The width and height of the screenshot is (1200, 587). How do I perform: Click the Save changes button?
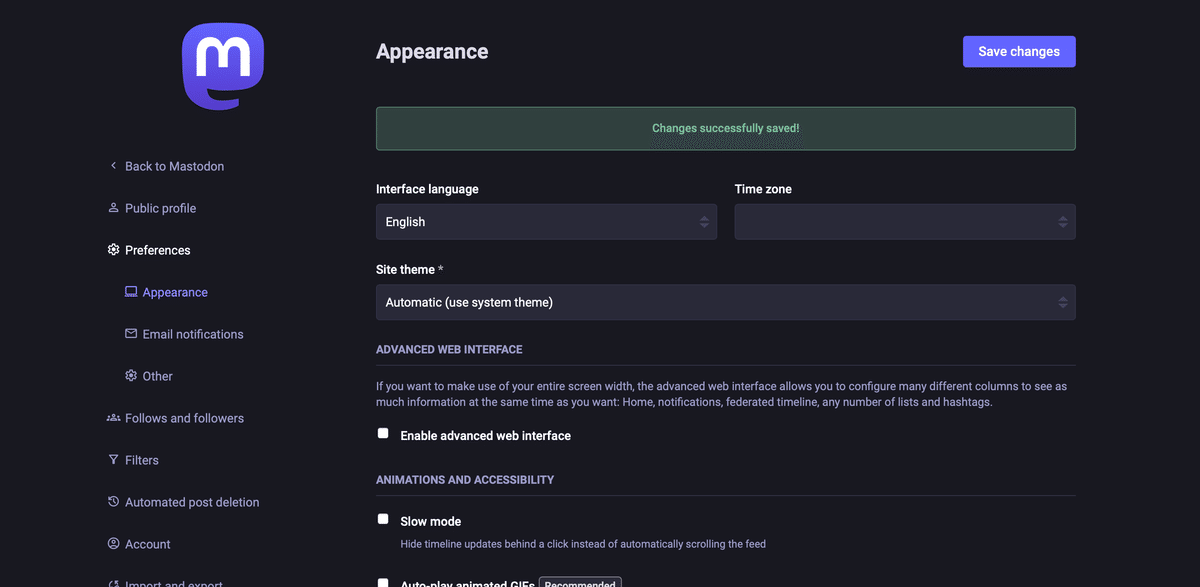pyautogui.click(x=1019, y=52)
